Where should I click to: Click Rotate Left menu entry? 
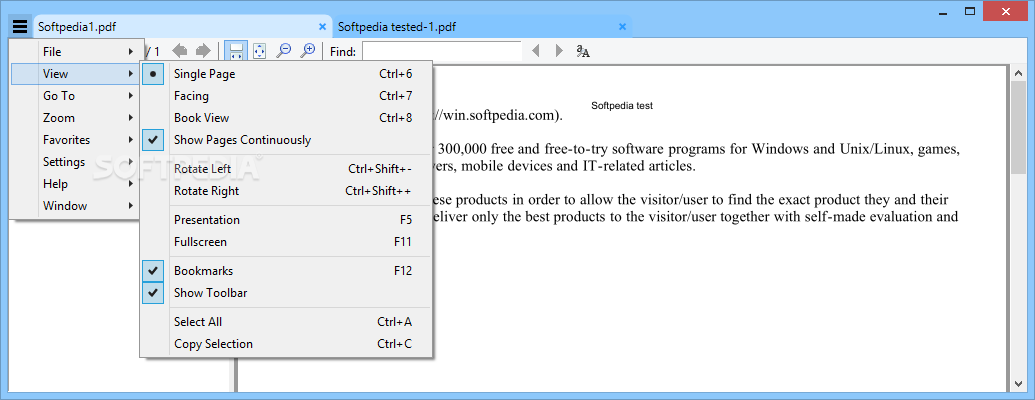[286, 169]
